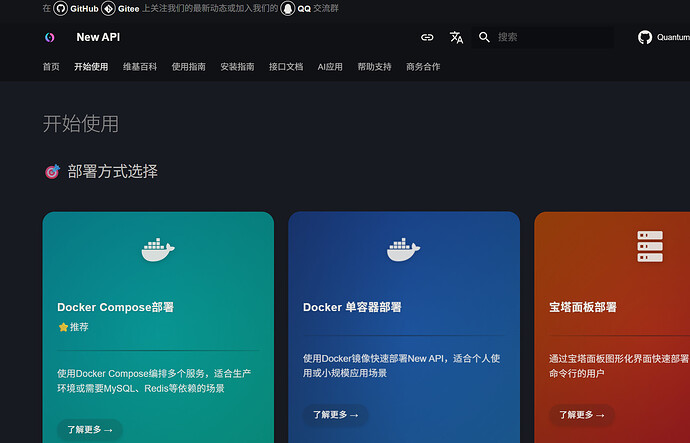690x443 pixels.
Task: Click the Docker Compose card description text
Action: (154, 381)
